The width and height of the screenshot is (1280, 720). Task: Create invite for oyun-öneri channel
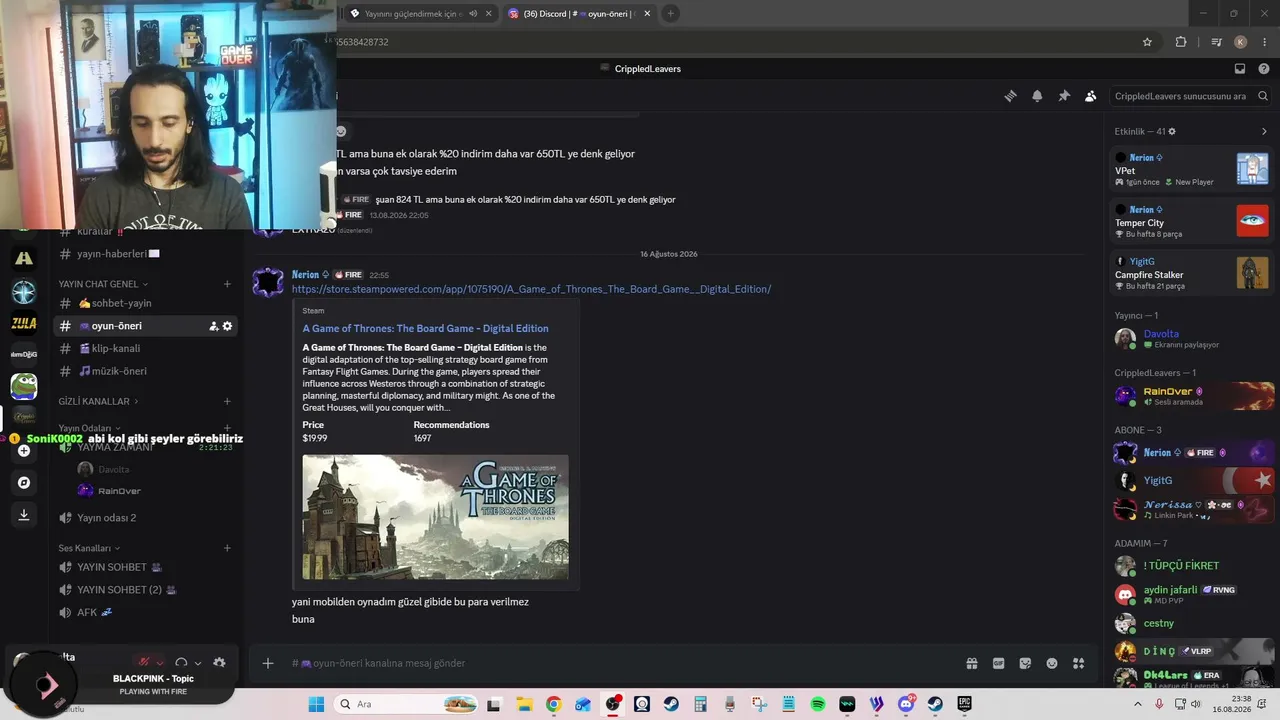[x=213, y=326]
